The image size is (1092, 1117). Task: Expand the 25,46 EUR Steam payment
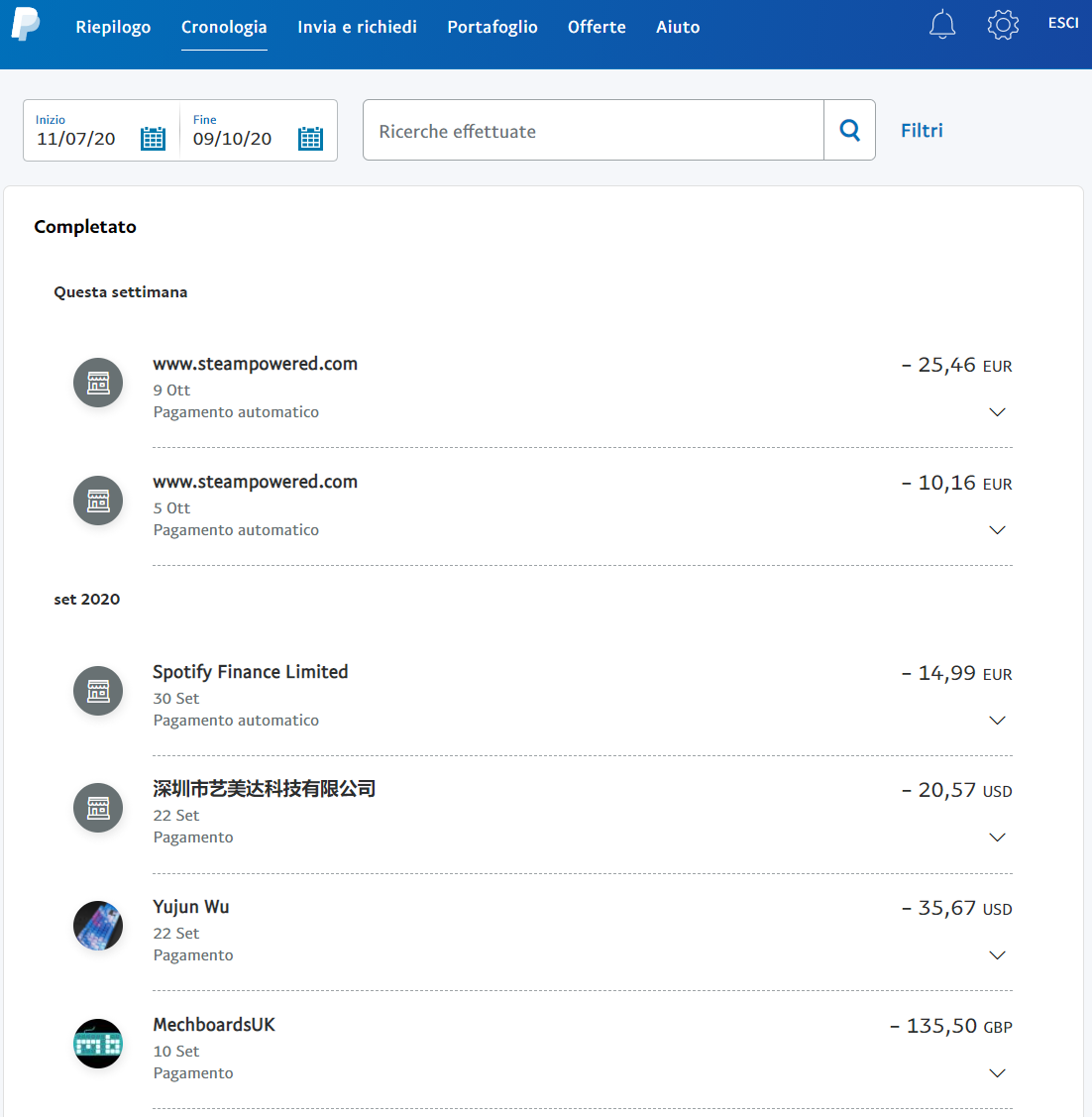coord(997,412)
